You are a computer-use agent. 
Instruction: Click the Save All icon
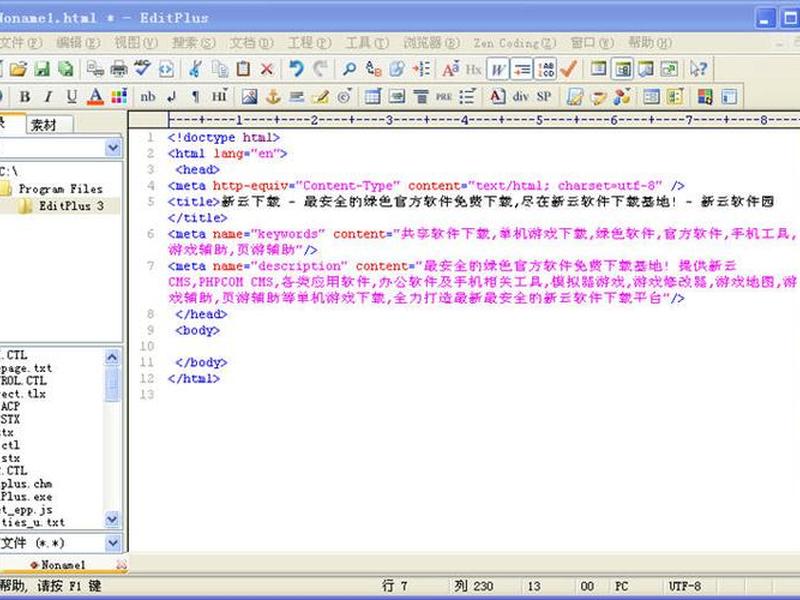(x=65, y=69)
